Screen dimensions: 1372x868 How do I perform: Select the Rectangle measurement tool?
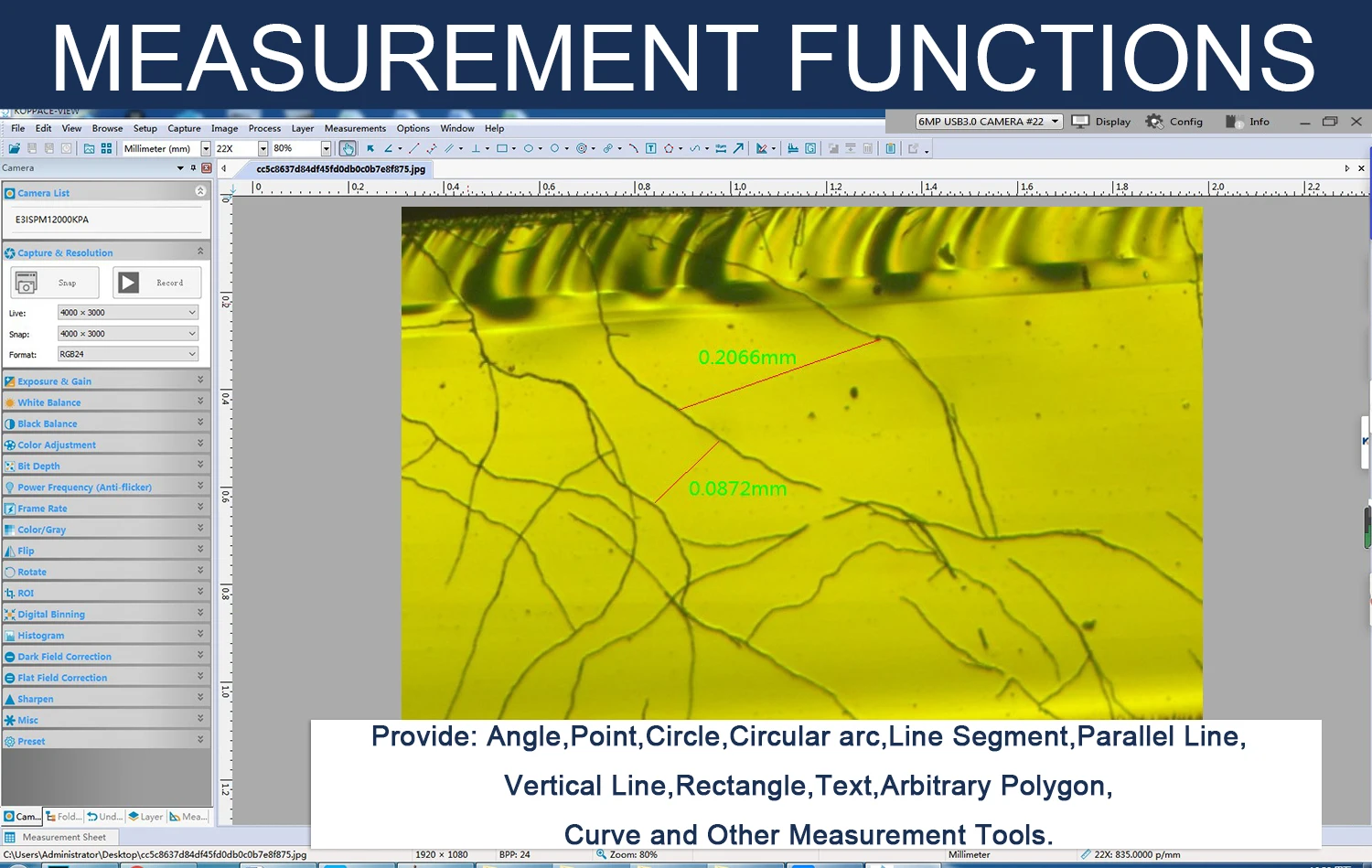coord(502,148)
